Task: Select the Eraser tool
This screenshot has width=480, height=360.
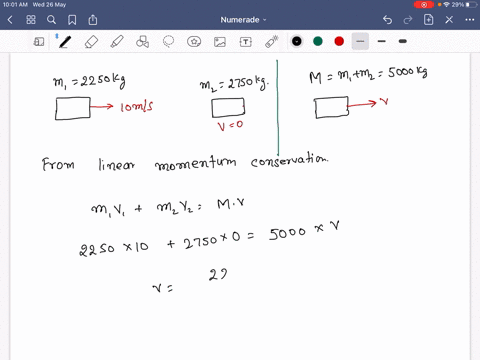Action: tap(91, 42)
